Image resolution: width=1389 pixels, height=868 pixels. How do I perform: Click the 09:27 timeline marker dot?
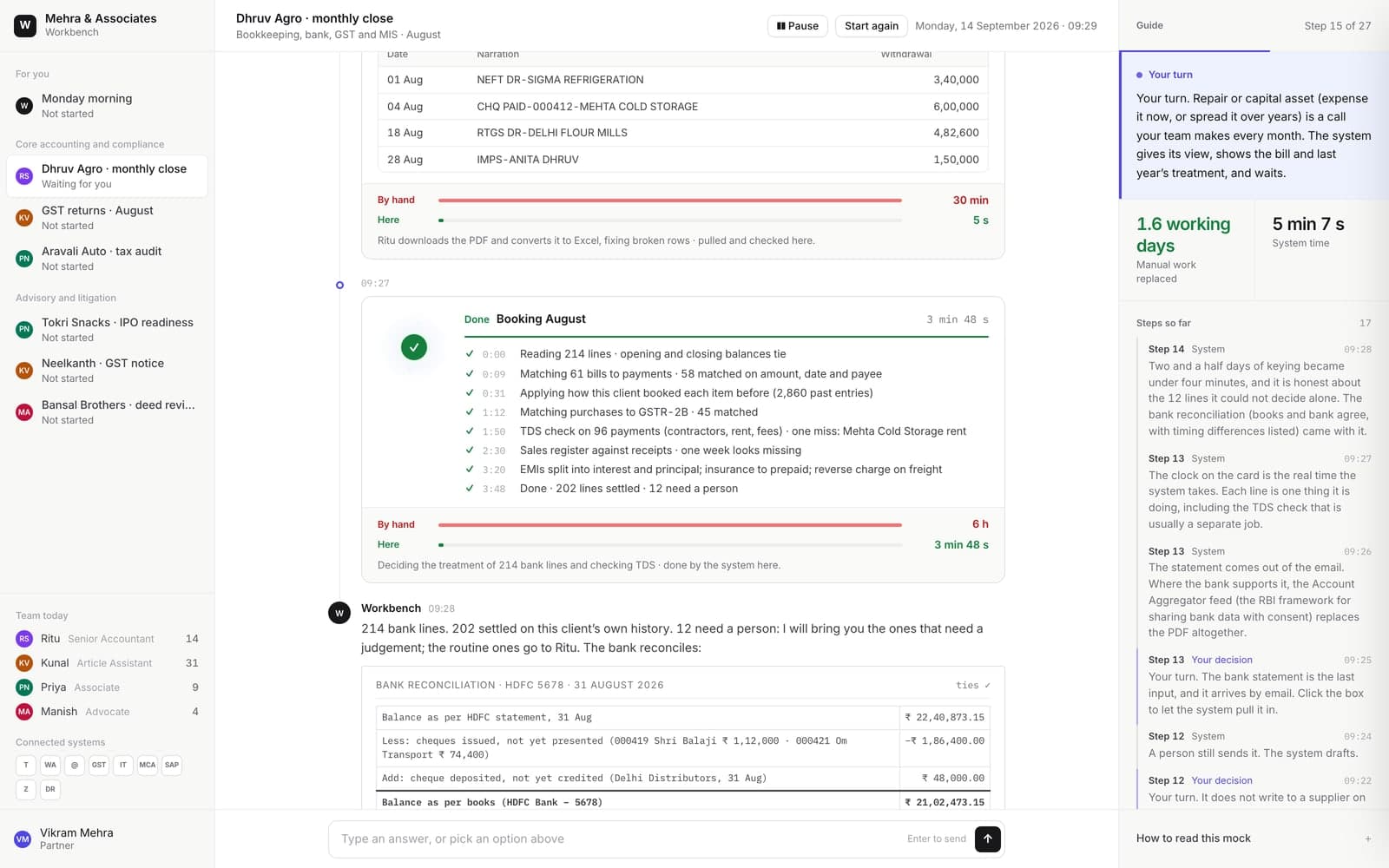coord(339,285)
